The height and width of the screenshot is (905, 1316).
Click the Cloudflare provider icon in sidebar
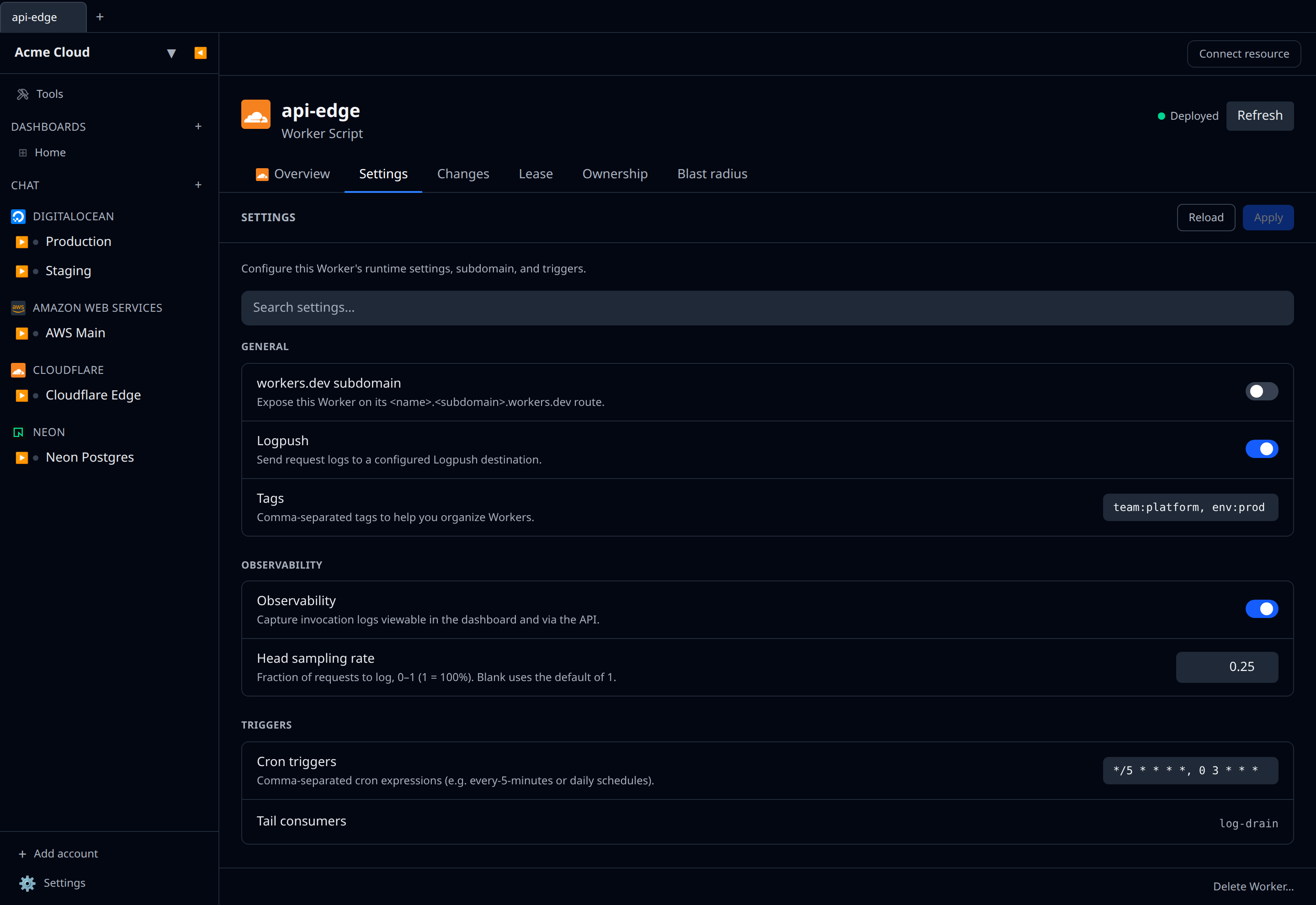(x=18, y=370)
